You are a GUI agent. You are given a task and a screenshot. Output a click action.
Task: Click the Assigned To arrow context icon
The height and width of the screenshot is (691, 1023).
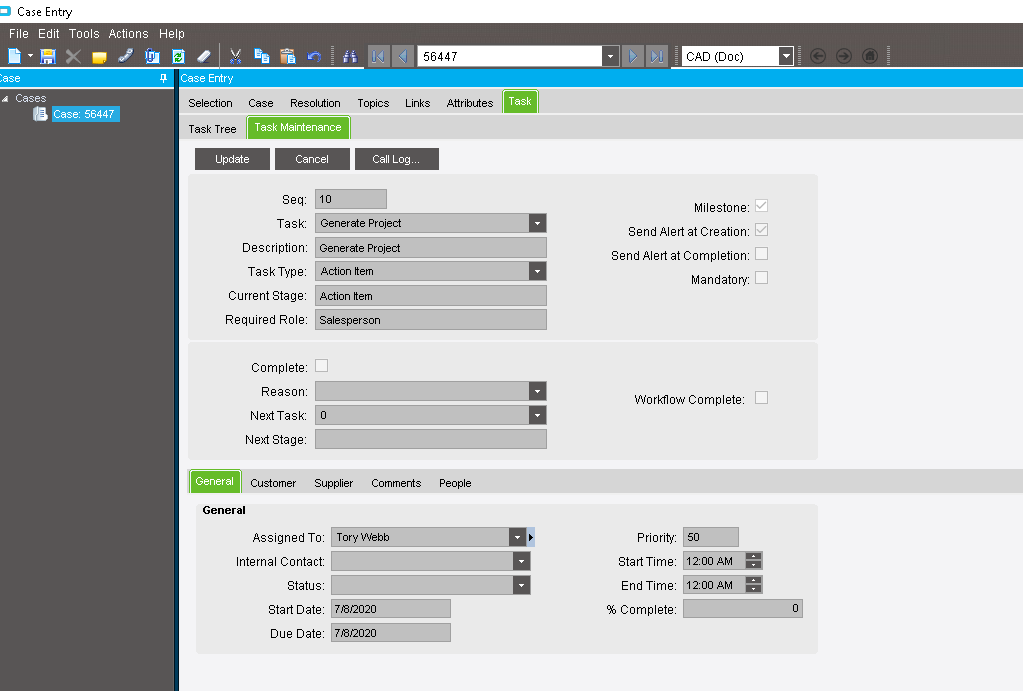click(531, 537)
